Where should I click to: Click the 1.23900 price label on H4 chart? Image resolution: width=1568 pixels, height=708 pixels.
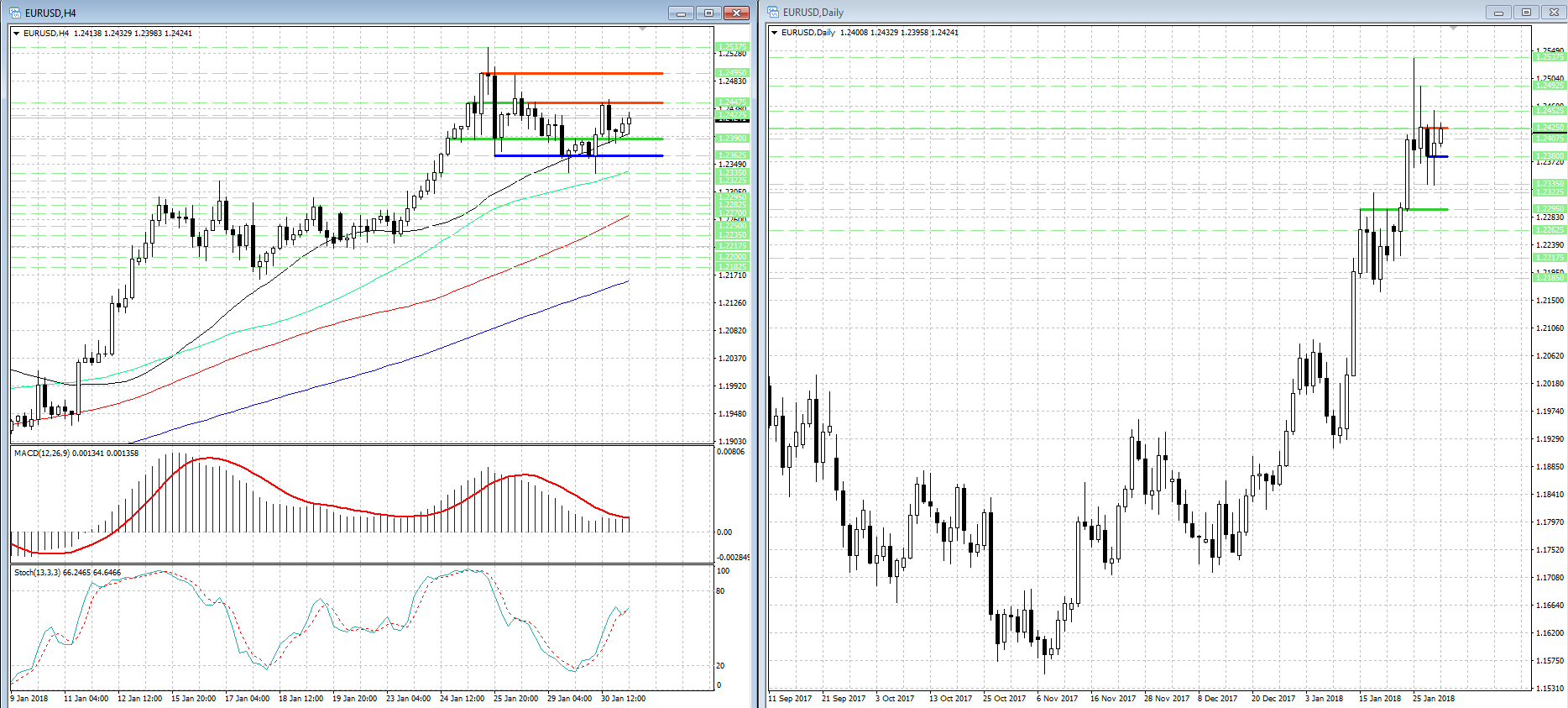pyautogui.click(x=731, y=139)
